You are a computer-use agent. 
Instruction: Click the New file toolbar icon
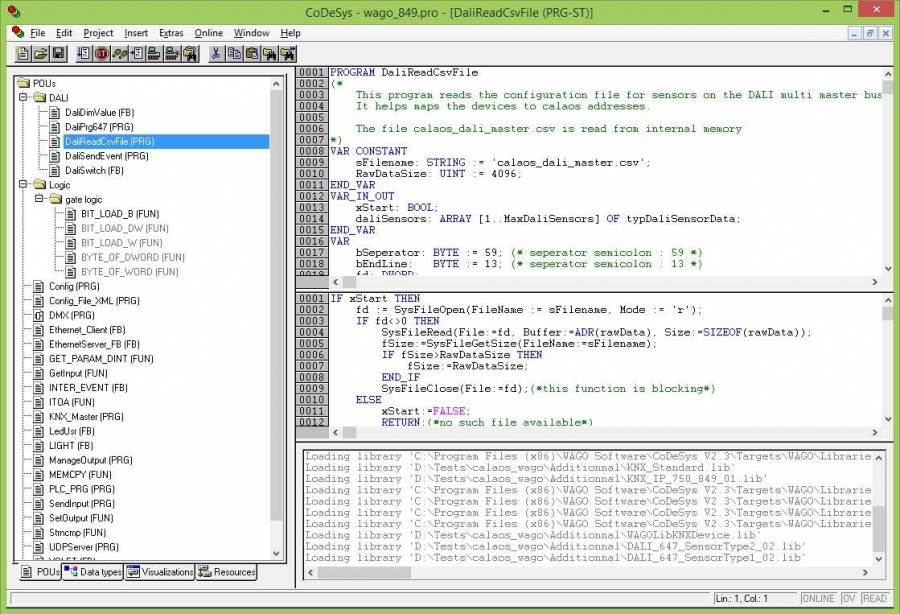tap(22, 54)
